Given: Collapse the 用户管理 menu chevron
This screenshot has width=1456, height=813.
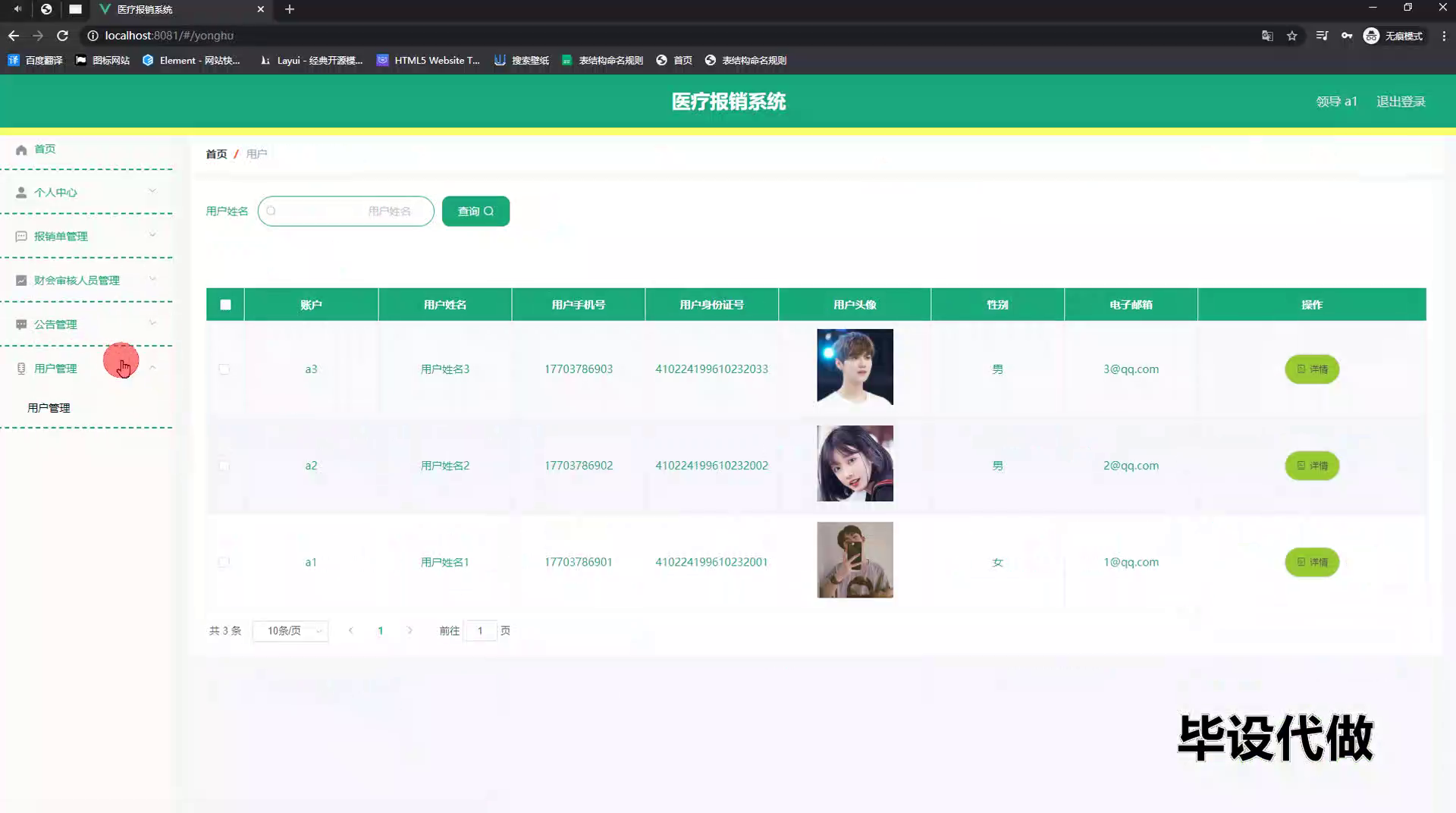Looking at the screenshot, I should point(152,368).
